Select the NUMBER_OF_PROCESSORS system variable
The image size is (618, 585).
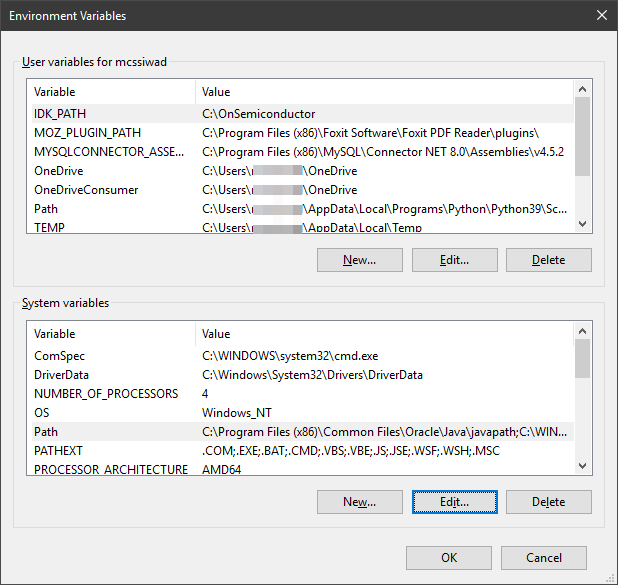106,394
